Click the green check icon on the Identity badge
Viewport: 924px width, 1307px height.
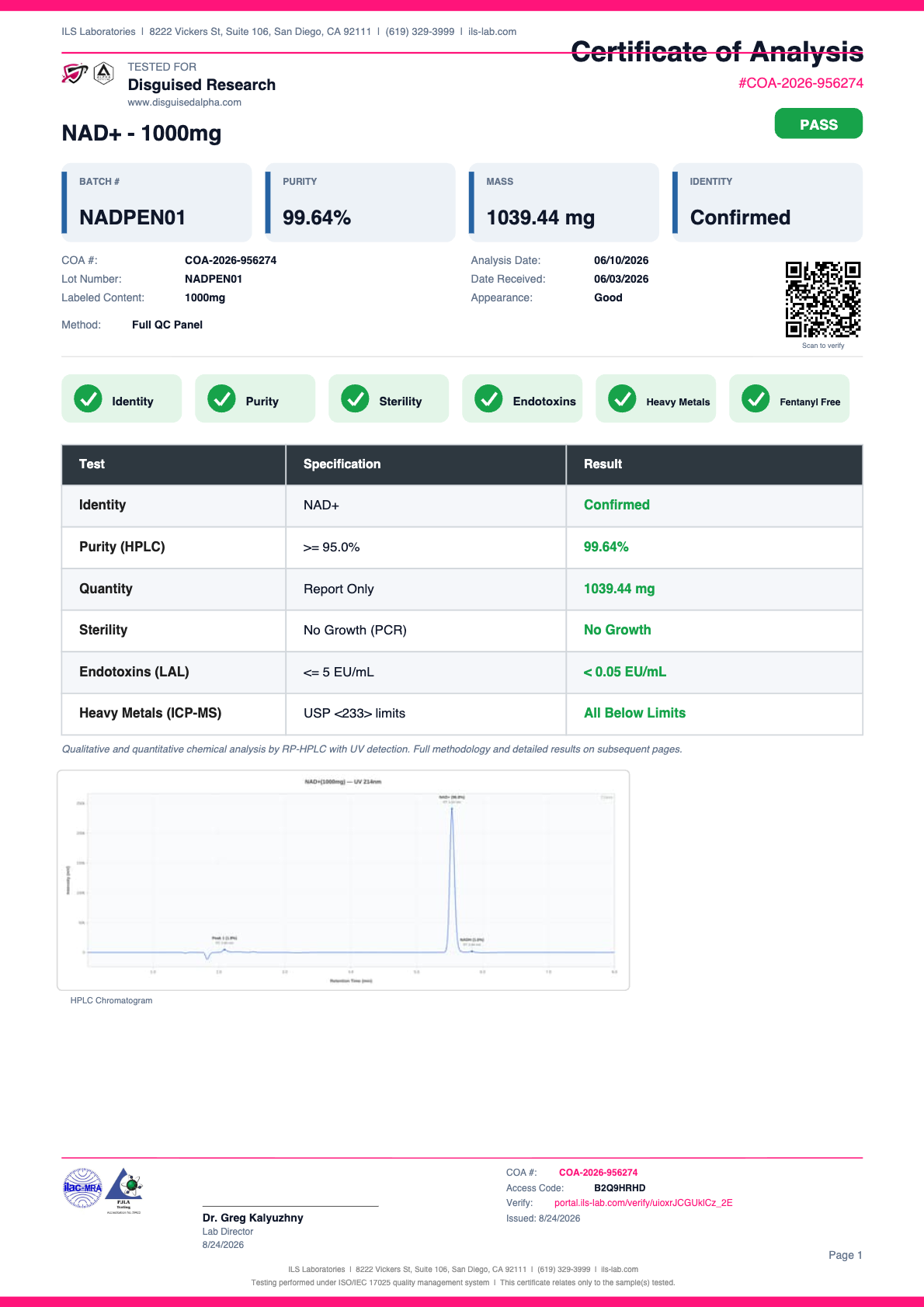point(88,398)
